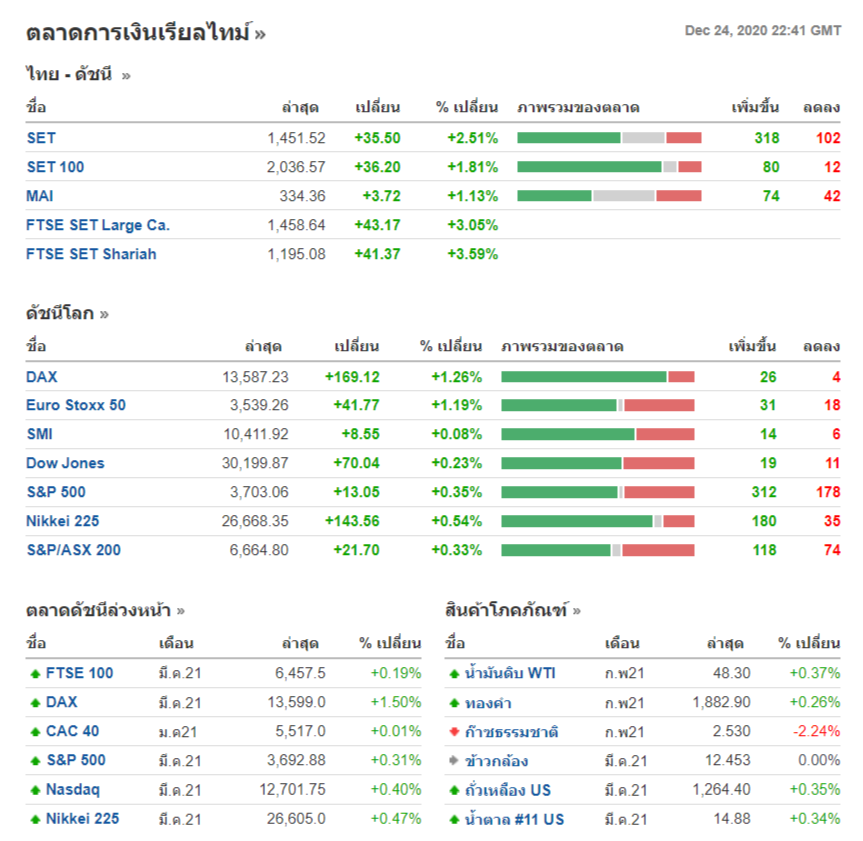Click the SET 100 market overview bar
The width and height of the screenshot is (863, 841).
609,167
